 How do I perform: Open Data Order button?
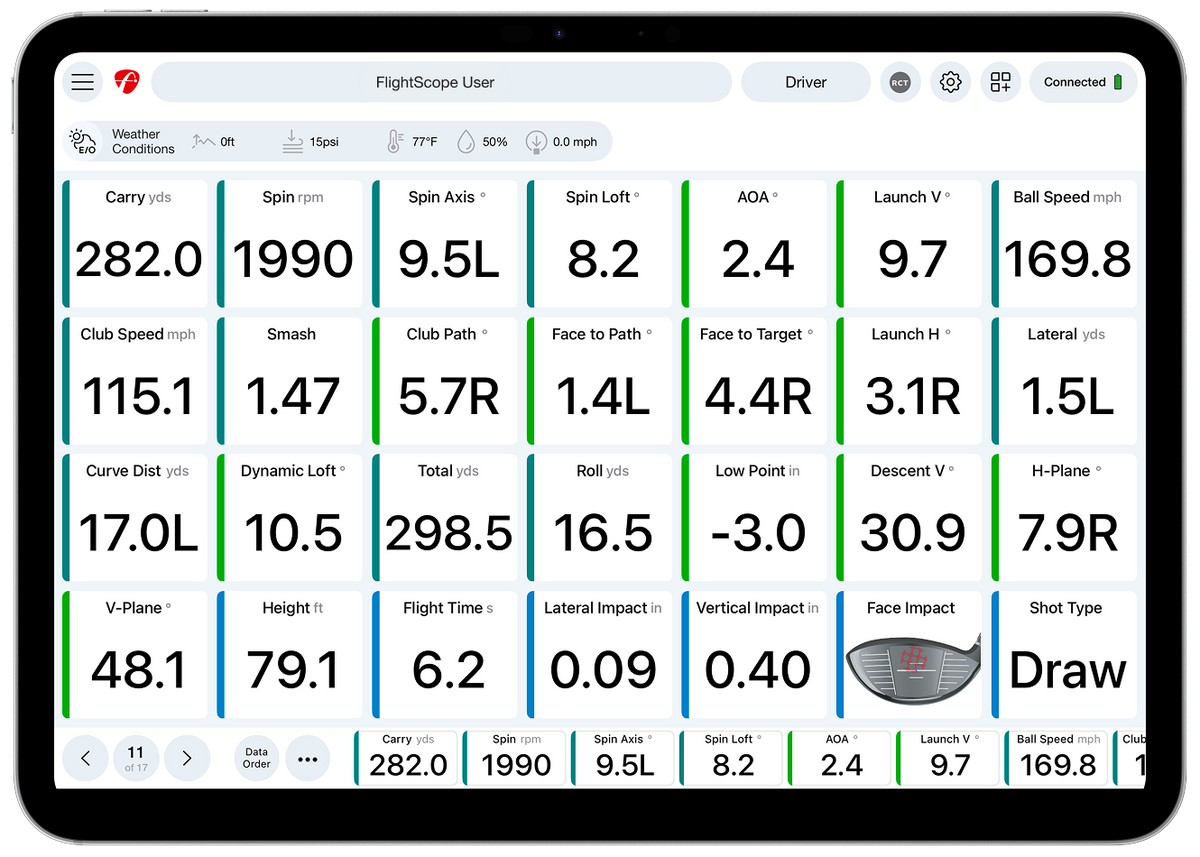click(257, 759)
